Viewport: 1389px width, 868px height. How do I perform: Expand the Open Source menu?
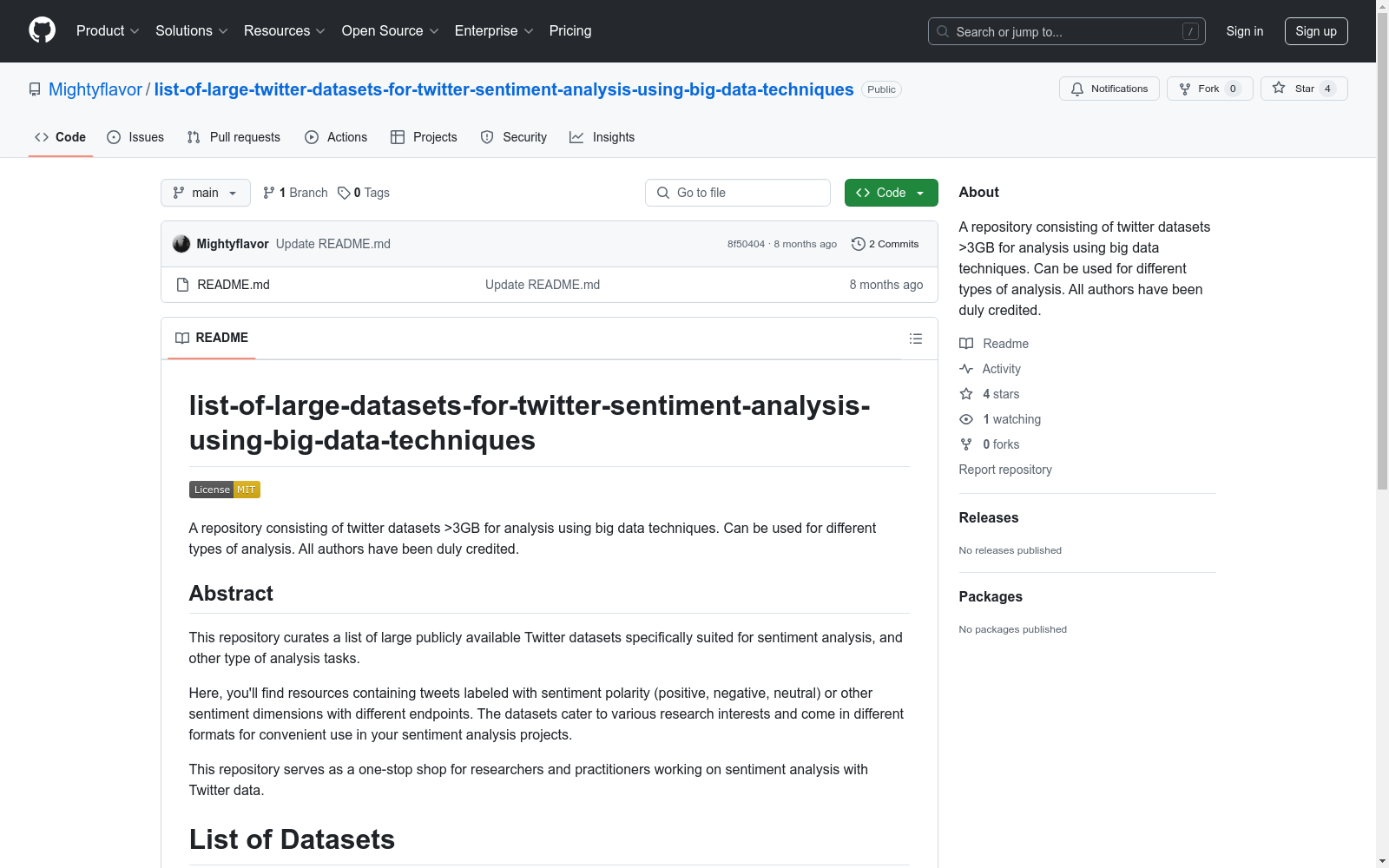(390, 31)
